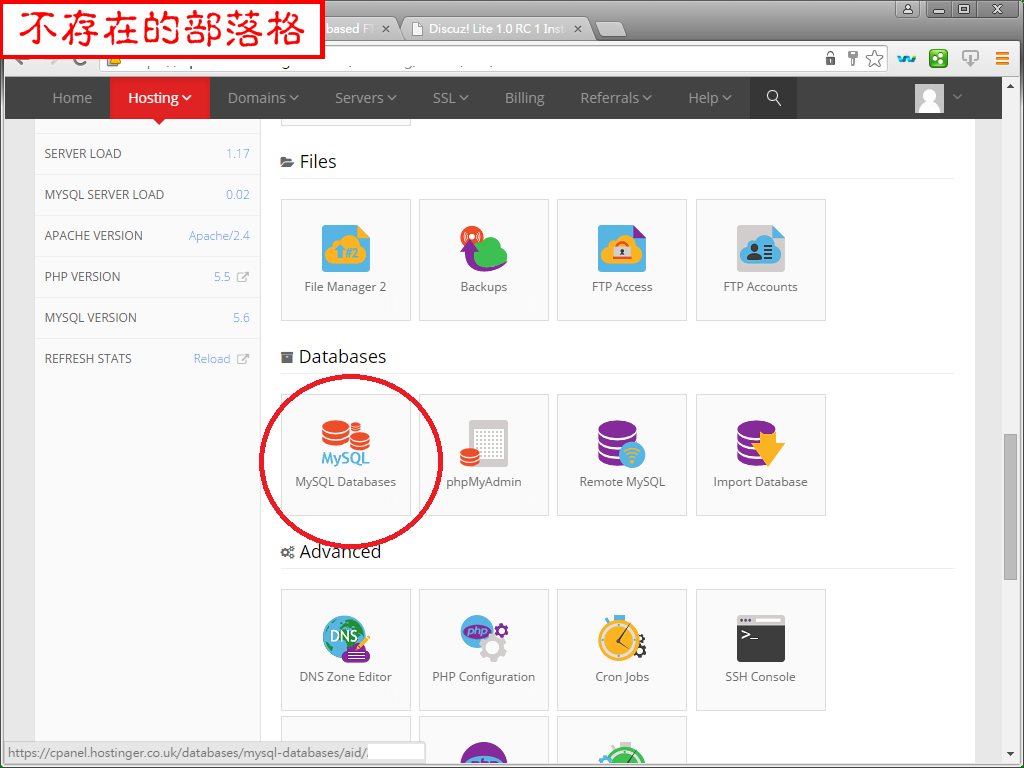Open Cron Jobs
This screenshot has height=768, width=1024.
[622, 650]
